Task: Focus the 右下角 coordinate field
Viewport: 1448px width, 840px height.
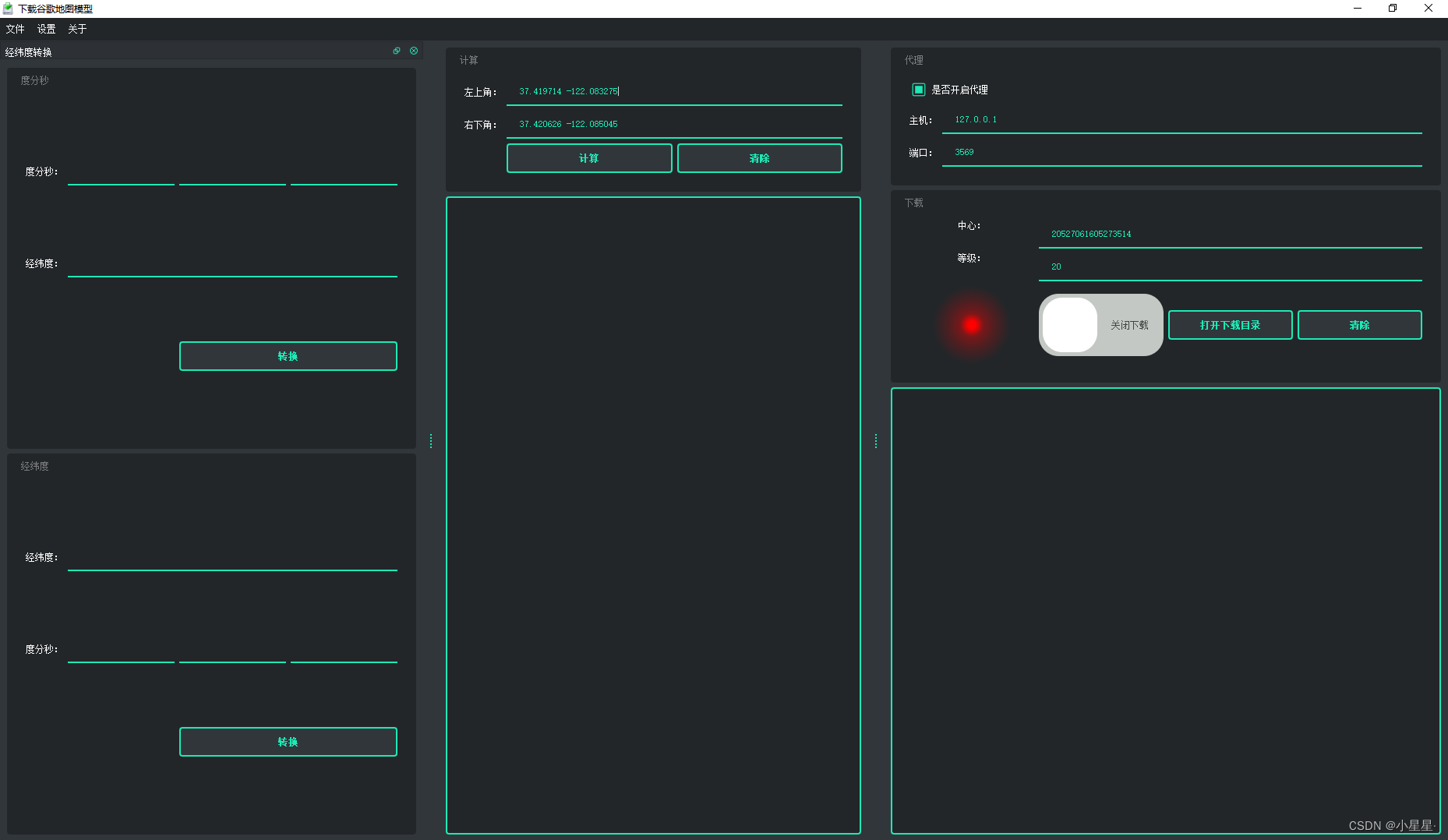Action: pos(674,125)
